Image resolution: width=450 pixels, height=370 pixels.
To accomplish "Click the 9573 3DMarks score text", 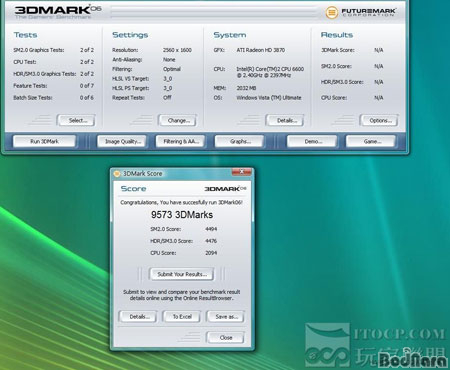I will pos(182,215).
